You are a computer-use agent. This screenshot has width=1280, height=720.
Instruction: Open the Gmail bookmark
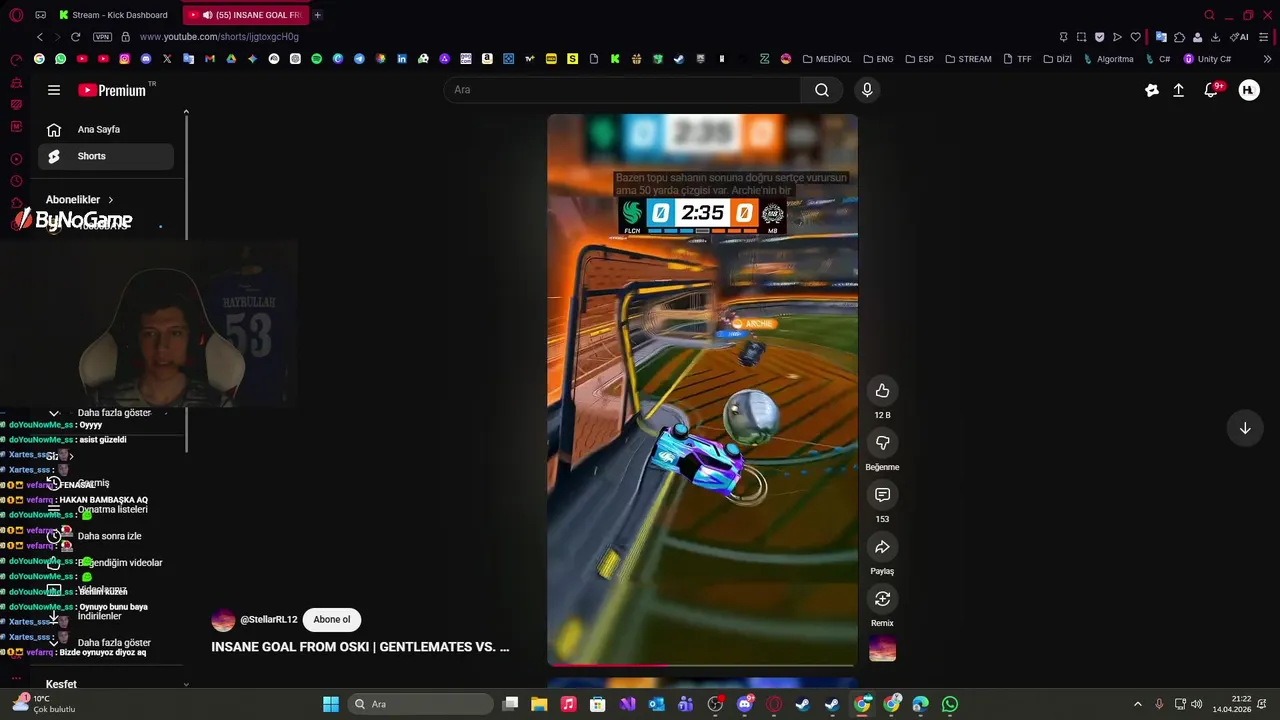(210, 59)
